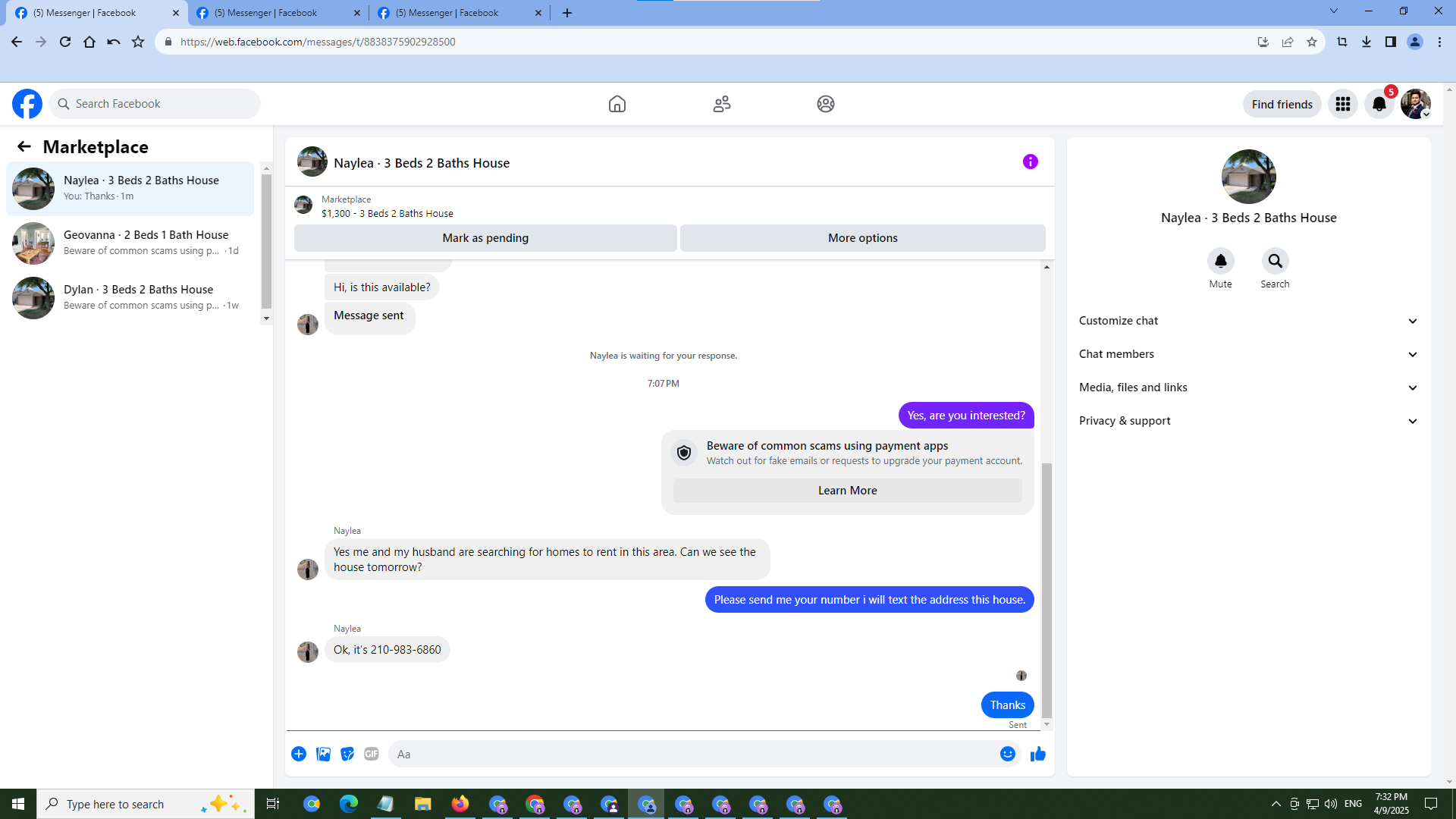Mute the Naylea conversation

click(x=1221, y=261)
